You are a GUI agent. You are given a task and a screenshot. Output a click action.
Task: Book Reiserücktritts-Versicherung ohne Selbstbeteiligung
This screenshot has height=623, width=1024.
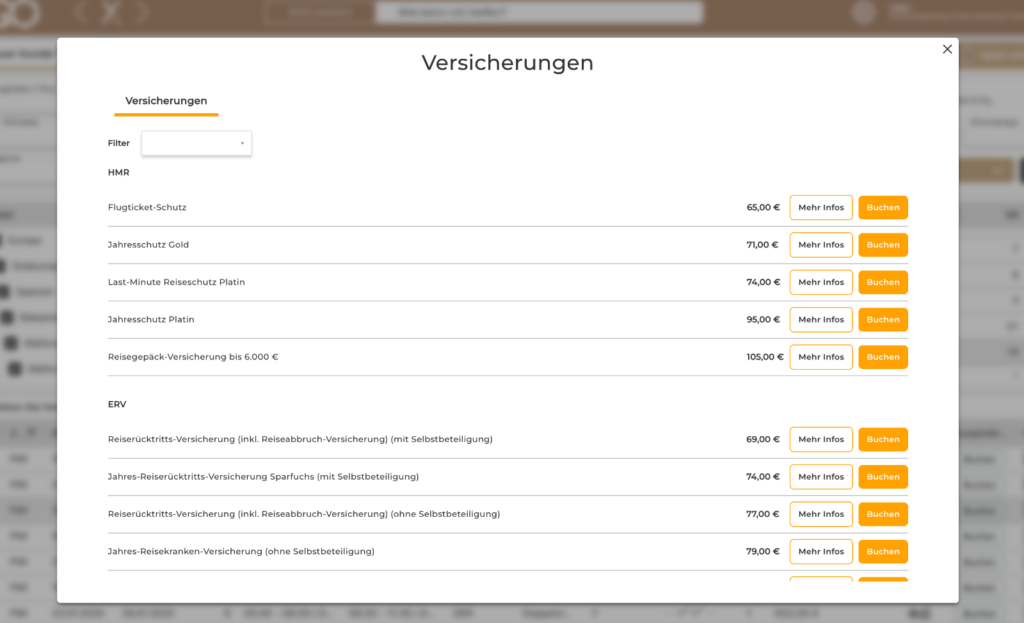pos(883,514)
